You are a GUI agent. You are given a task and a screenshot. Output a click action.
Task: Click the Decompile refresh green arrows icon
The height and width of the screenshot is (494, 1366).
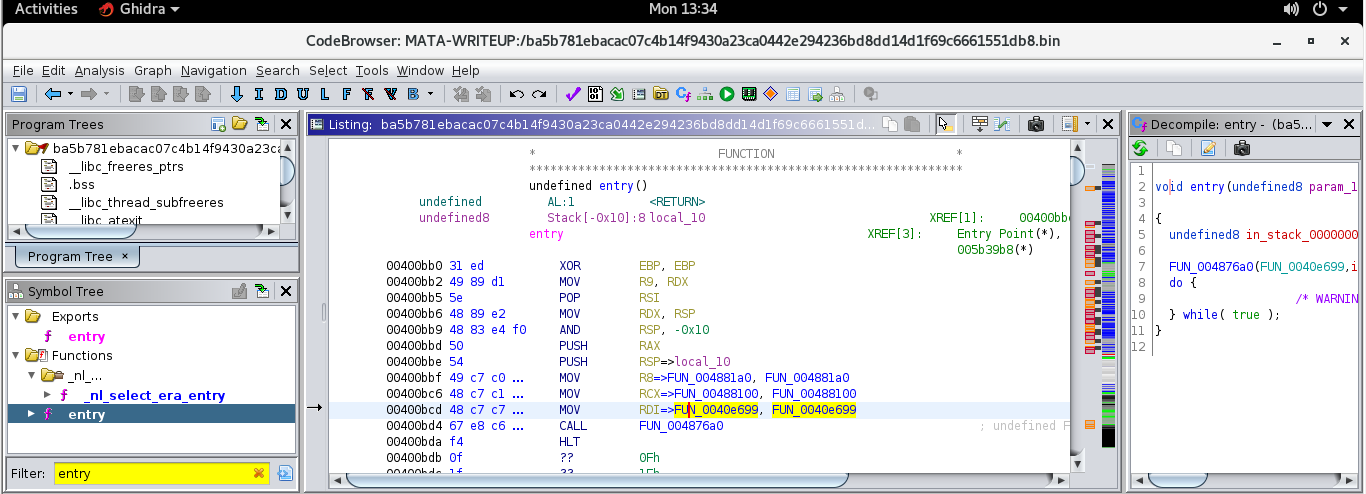click(x=1140, y=149)
